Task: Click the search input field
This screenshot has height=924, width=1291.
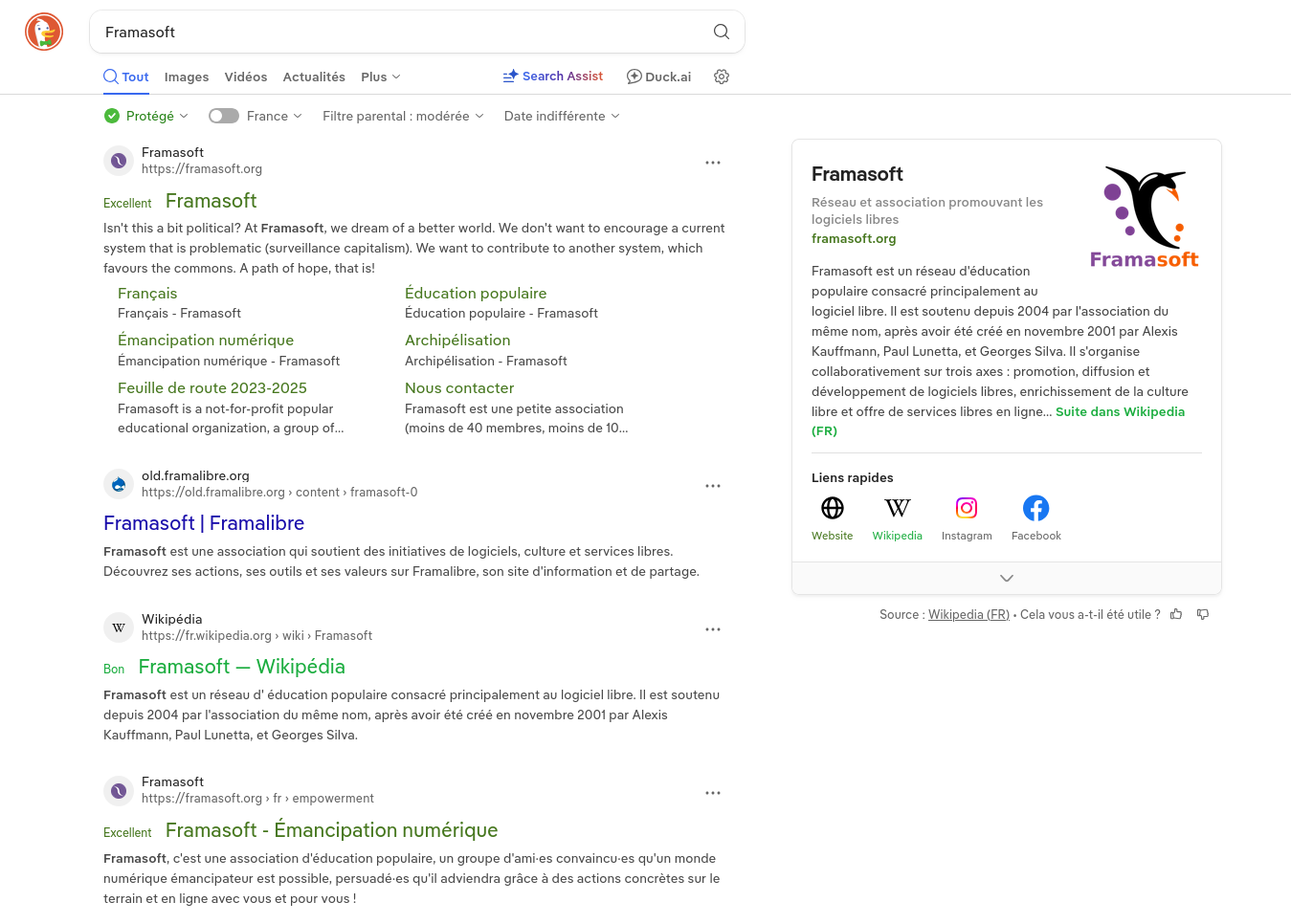Action: (x=402, y=33)
